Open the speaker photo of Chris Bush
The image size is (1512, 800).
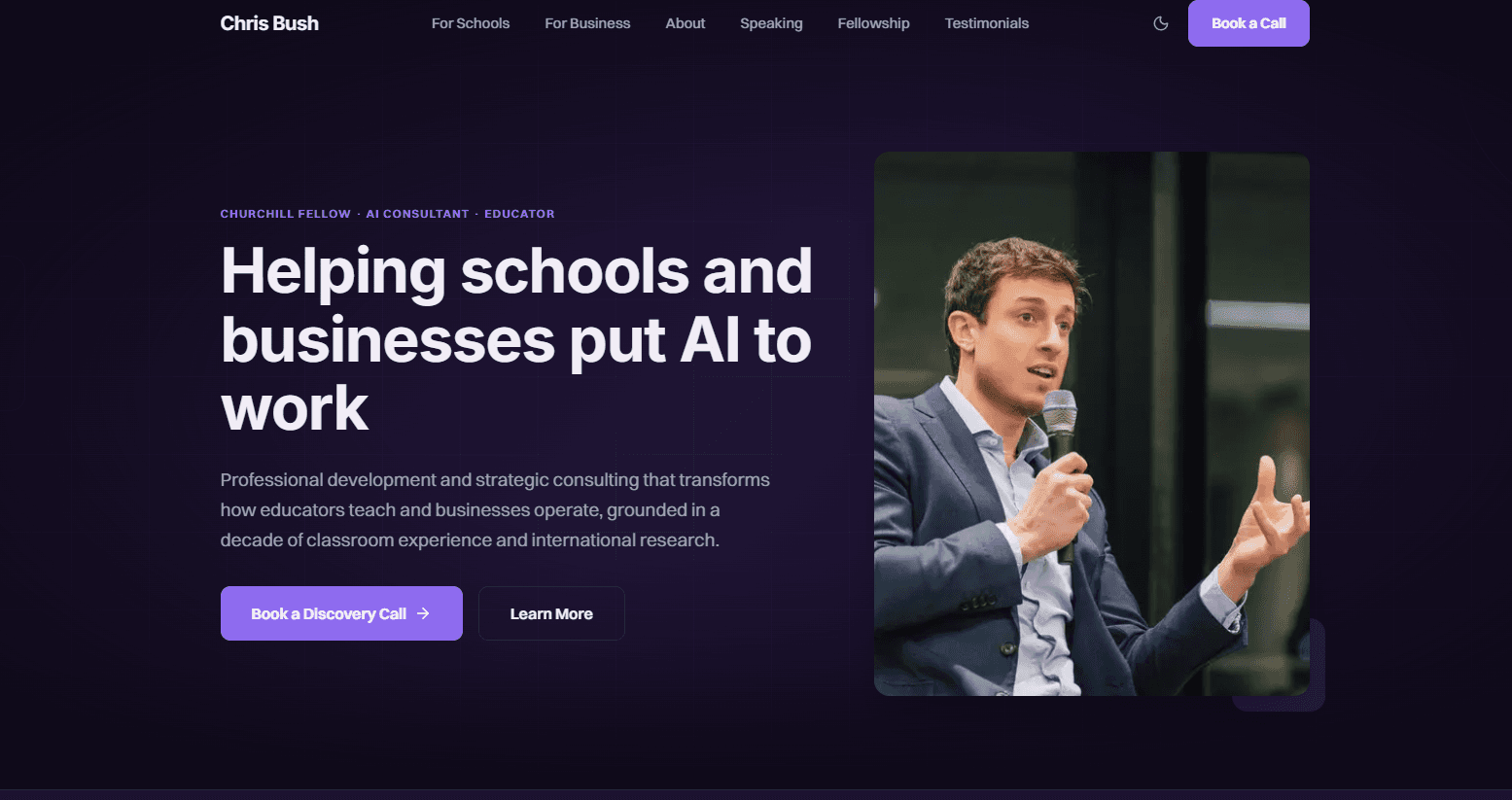point(1092,424)
